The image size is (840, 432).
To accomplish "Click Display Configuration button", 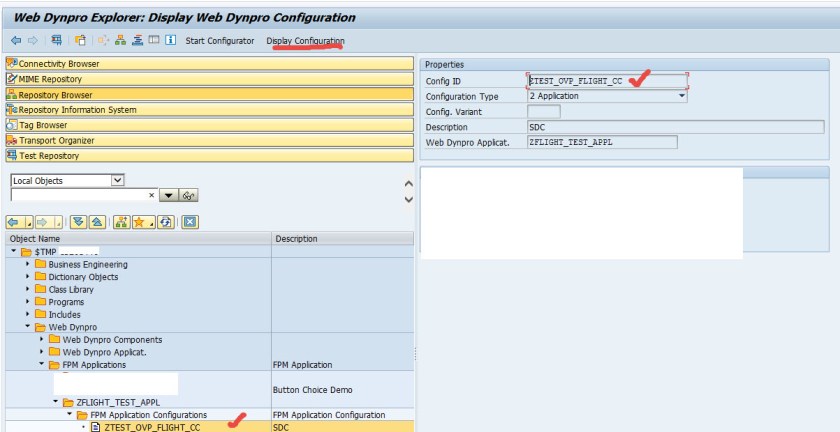I will (304, 40).
